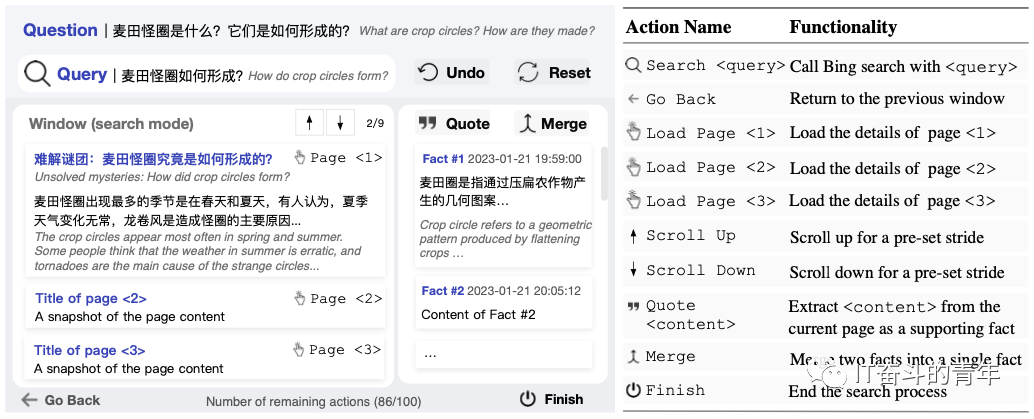Load Page <1> via hand icon
Screen dimensions: 1034x419
pos(300,158)
